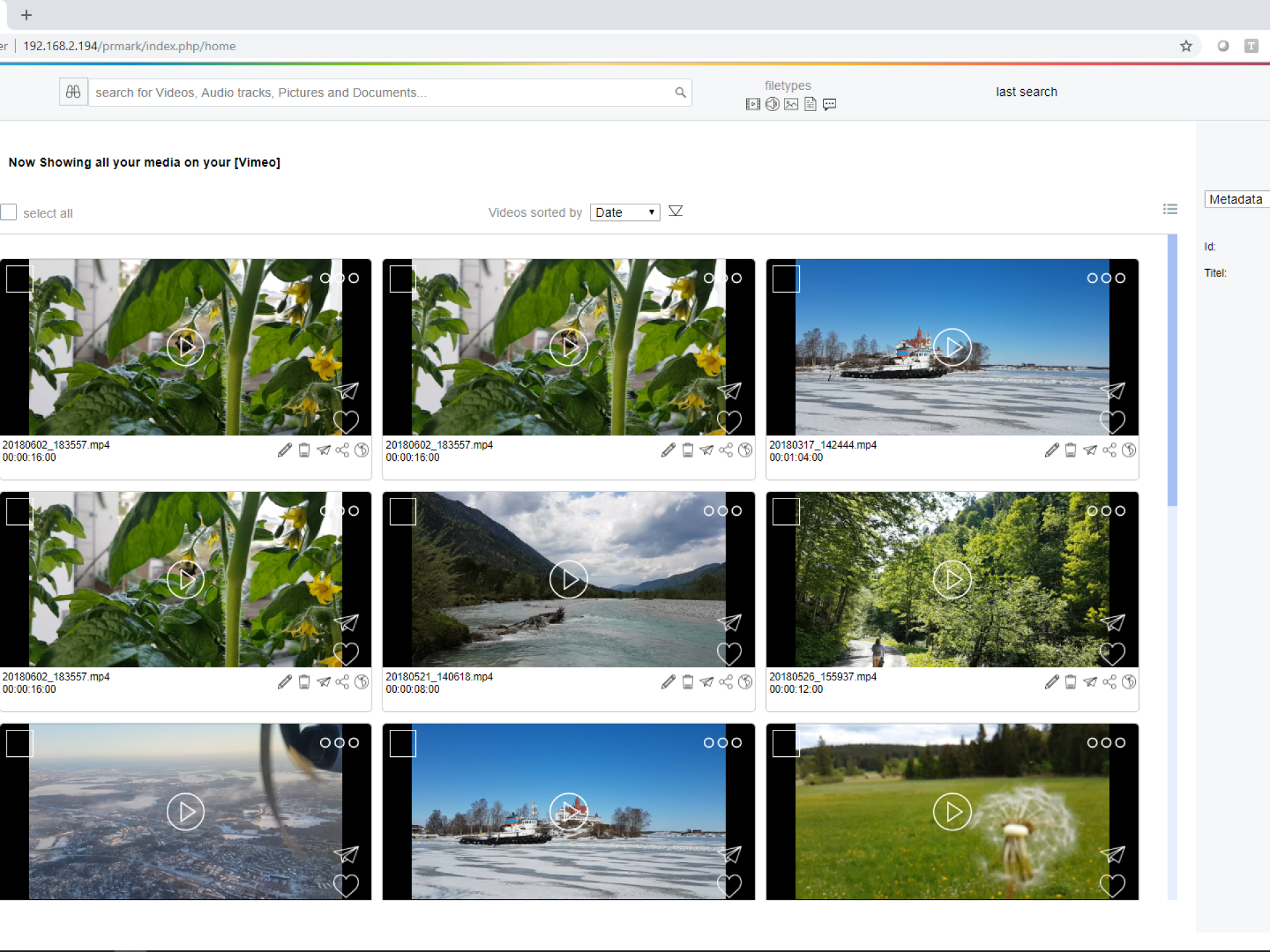Favorite 20180521_140618.mp4 with the heart

click(729, 654)
